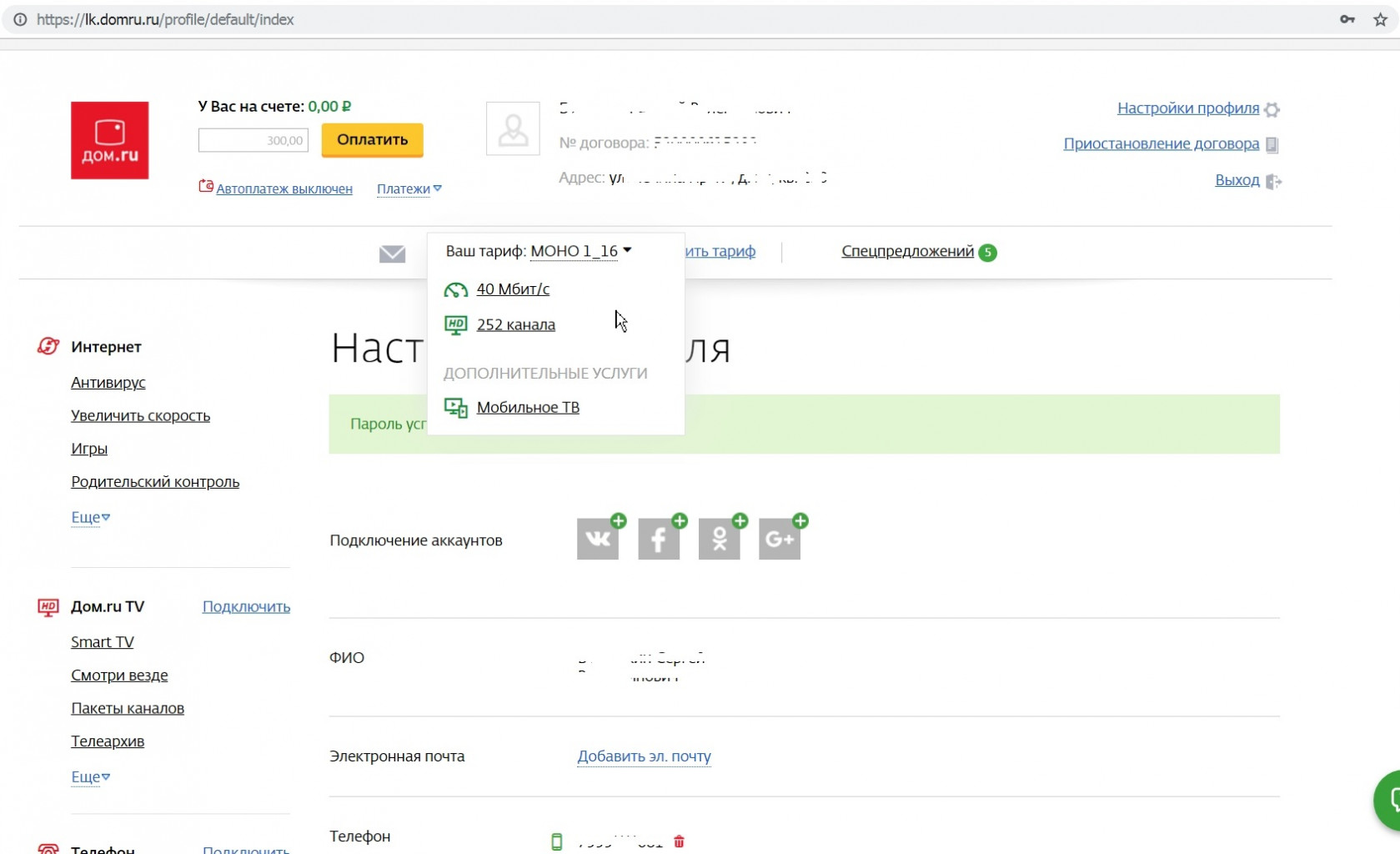Expand Еще under Интернет section
The height and width of the screenshot is (854, 1400).
[90, 517]
